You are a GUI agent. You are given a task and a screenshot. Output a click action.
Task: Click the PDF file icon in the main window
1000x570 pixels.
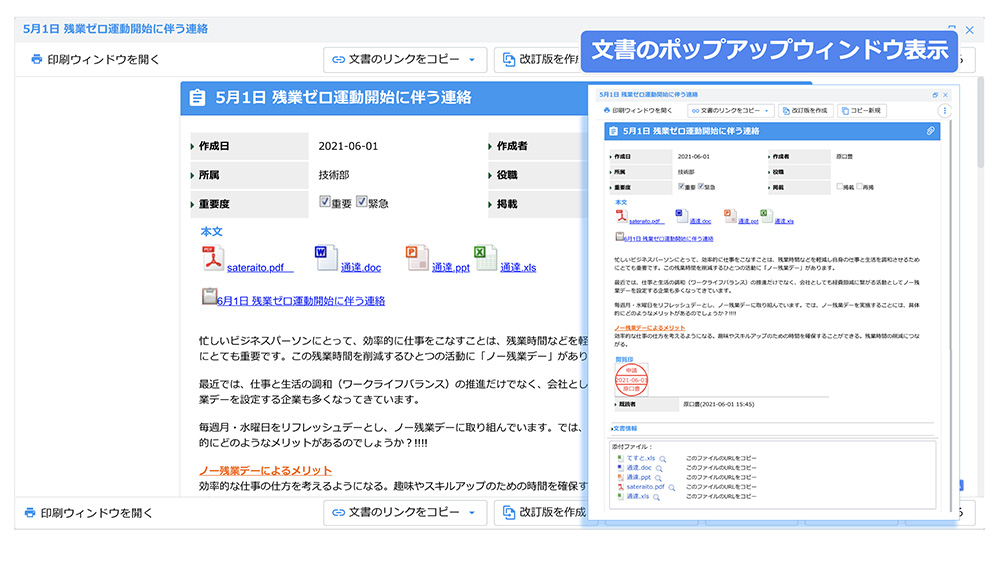click(x=212, y=259)
